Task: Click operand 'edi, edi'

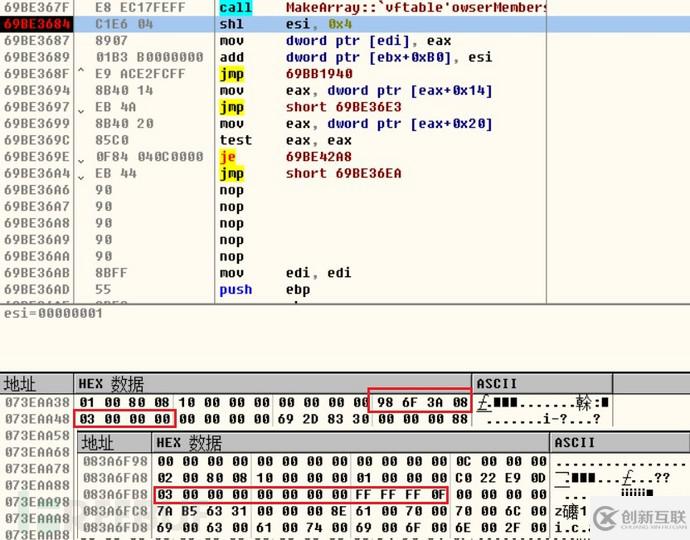Action: 319,273
